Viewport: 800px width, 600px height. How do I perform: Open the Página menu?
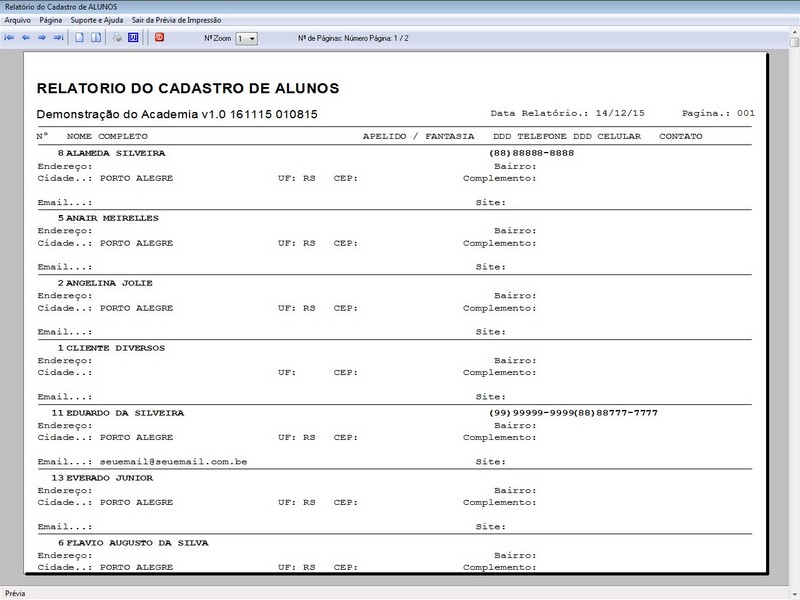(x=51, y=20)
